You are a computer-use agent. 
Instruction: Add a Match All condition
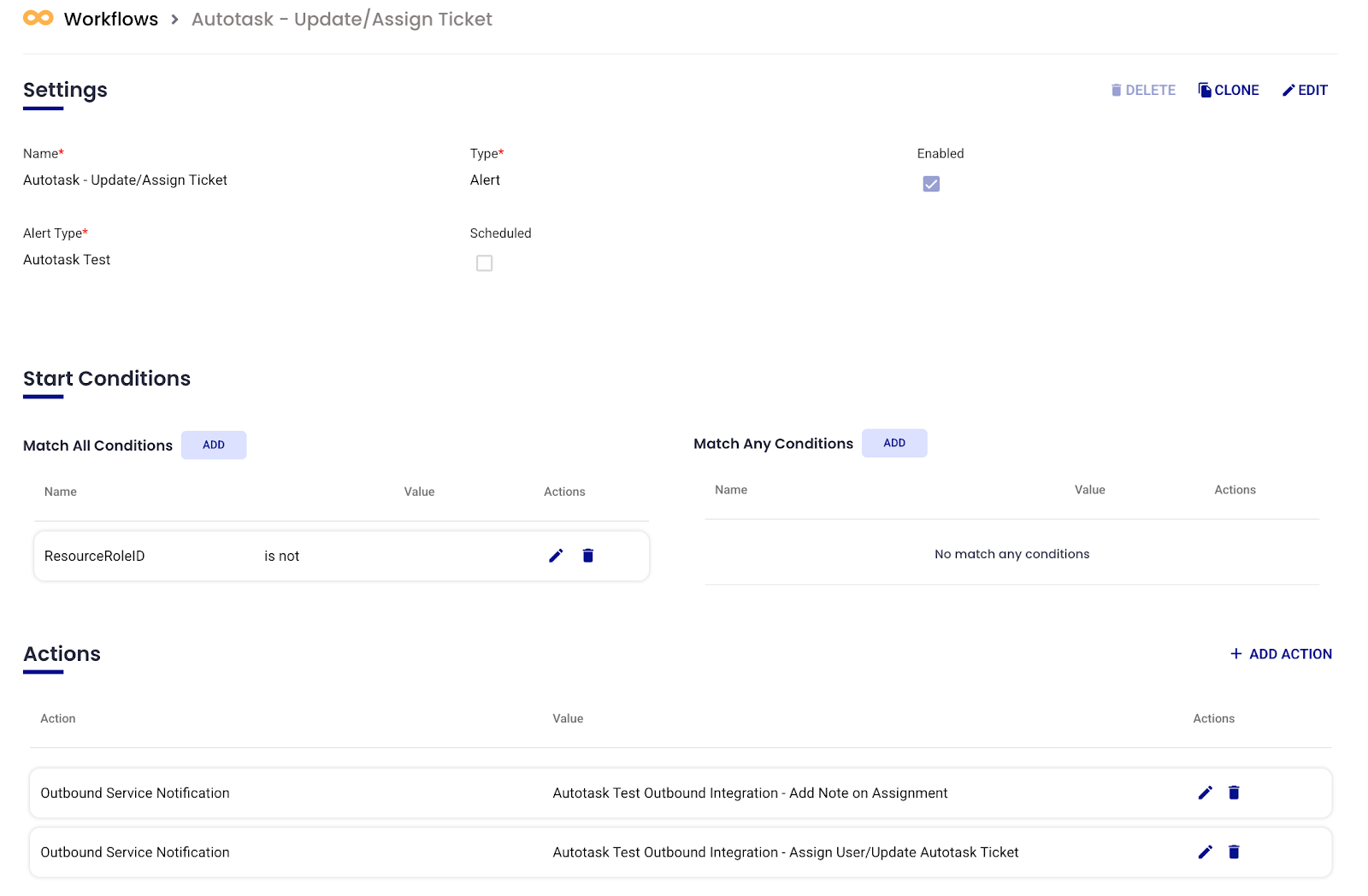214,445
